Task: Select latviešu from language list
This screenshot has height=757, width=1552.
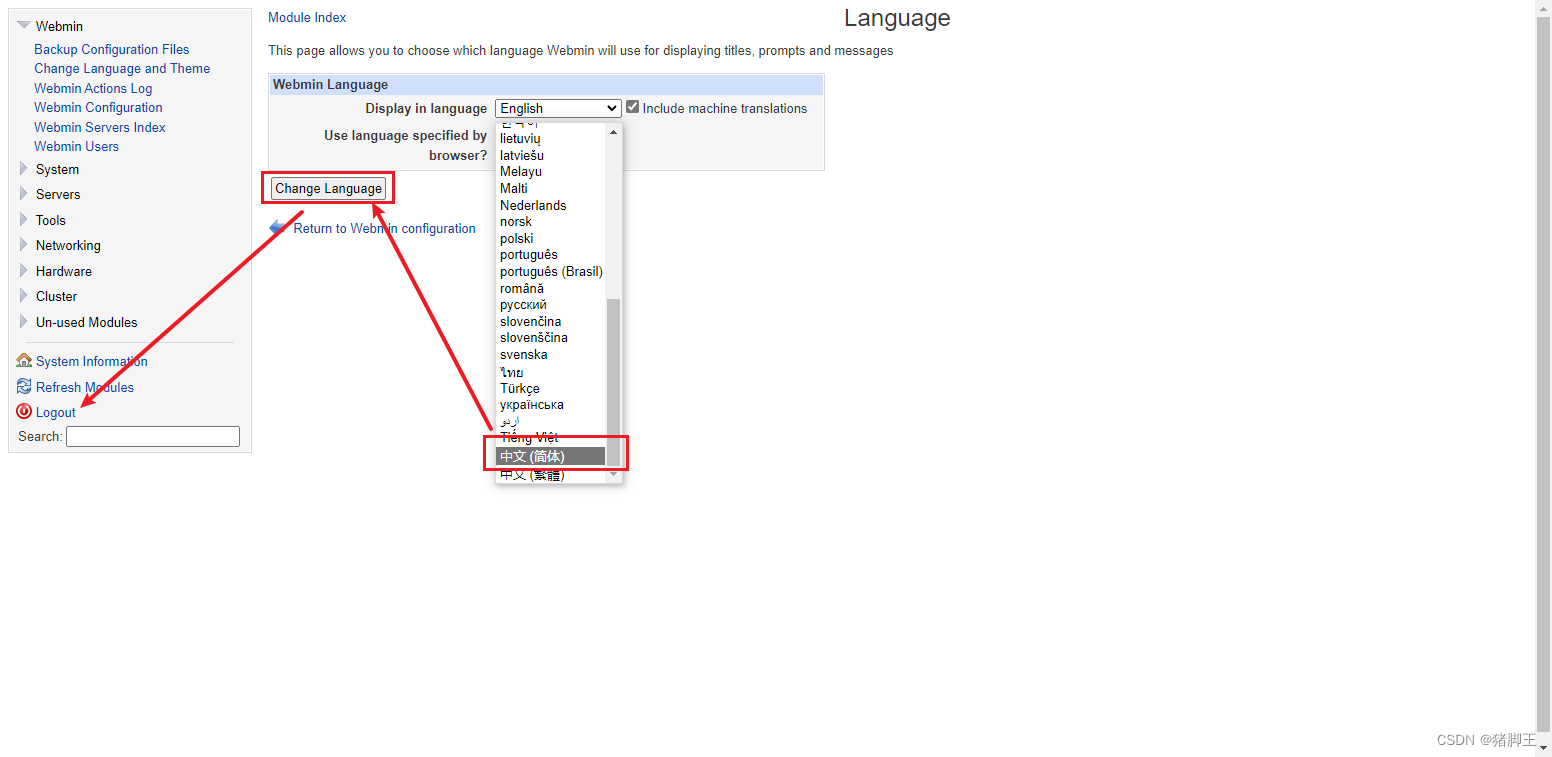Action: pos(551,155)
